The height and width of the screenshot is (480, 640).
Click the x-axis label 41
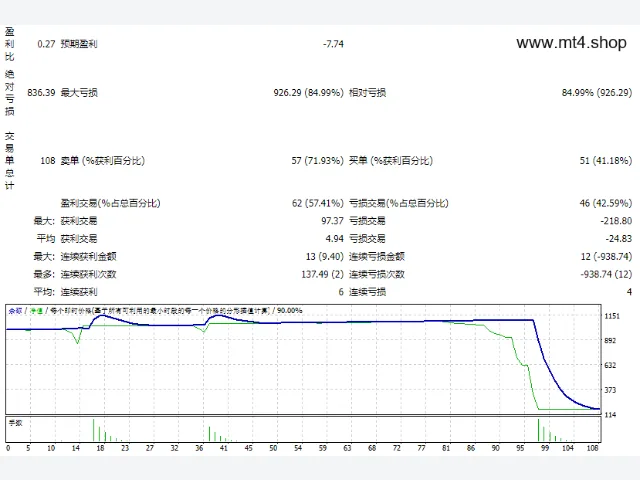coord(224,448)
